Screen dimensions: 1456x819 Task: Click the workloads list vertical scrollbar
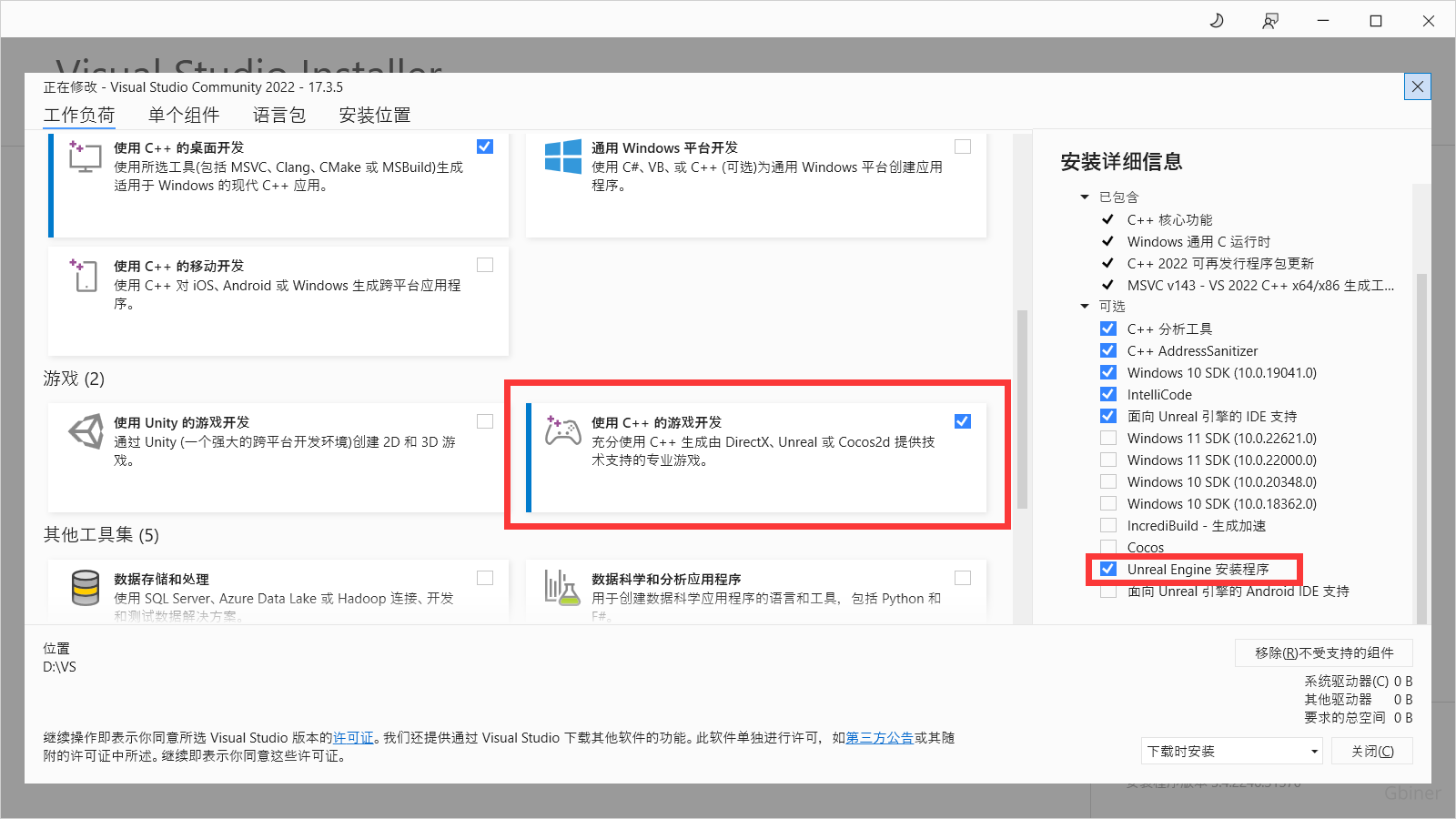pos(1022,409)
